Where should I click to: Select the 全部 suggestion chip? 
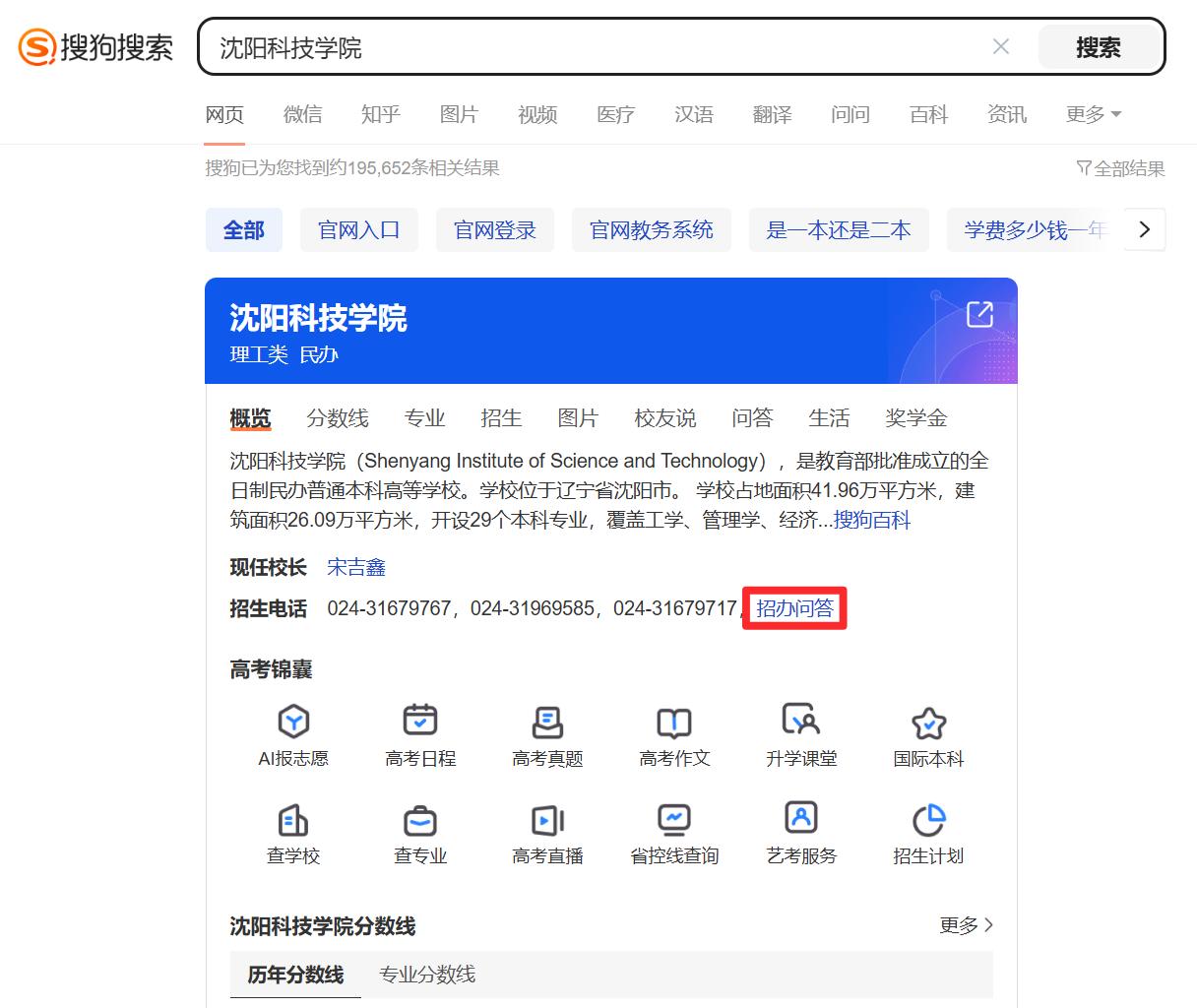(x=244, y=230)
